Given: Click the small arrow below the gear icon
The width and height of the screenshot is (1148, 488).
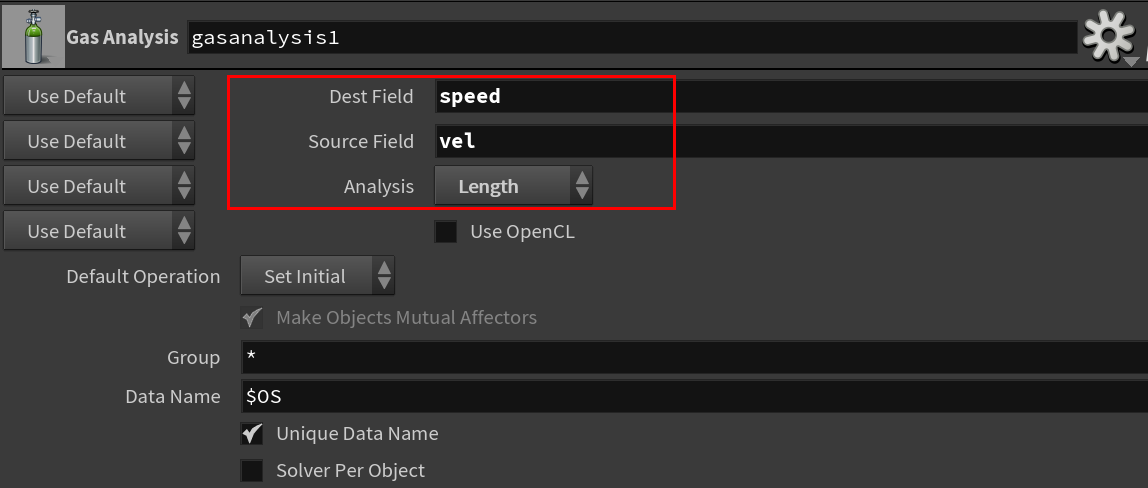Looking at the screenshot, I should click(1131, 61).
